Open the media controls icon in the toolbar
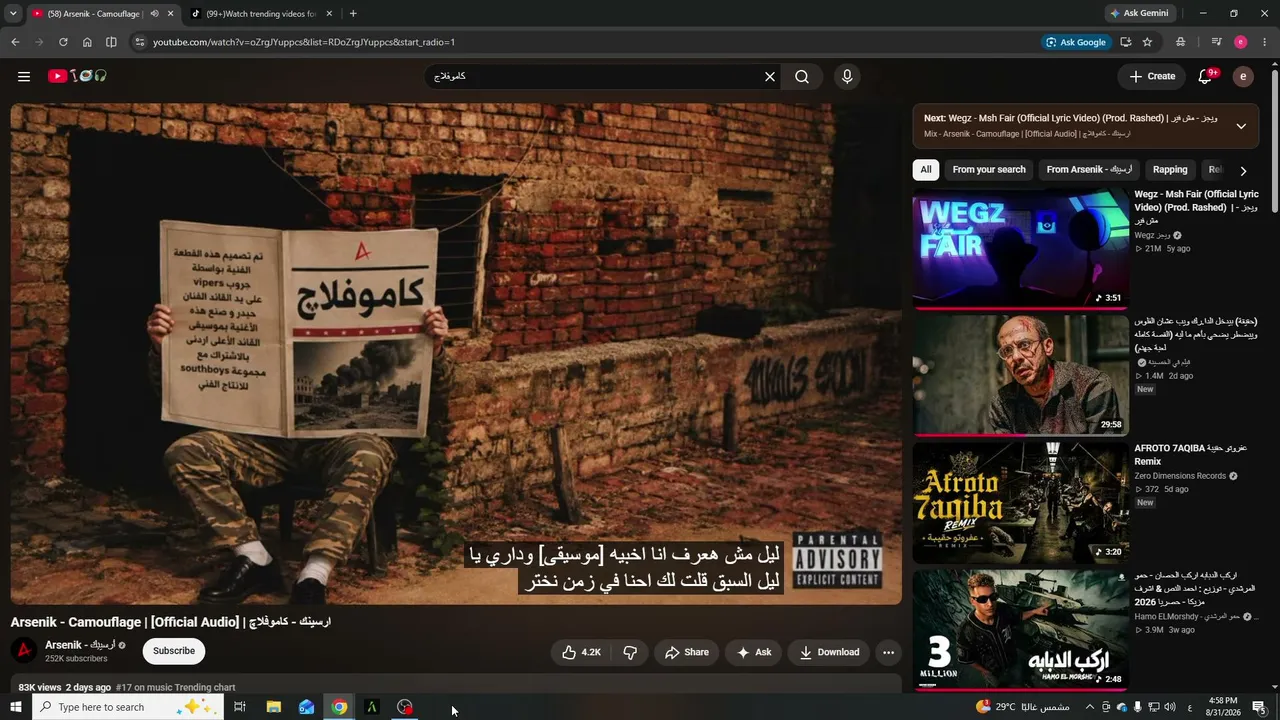 tap(1216, 42)
